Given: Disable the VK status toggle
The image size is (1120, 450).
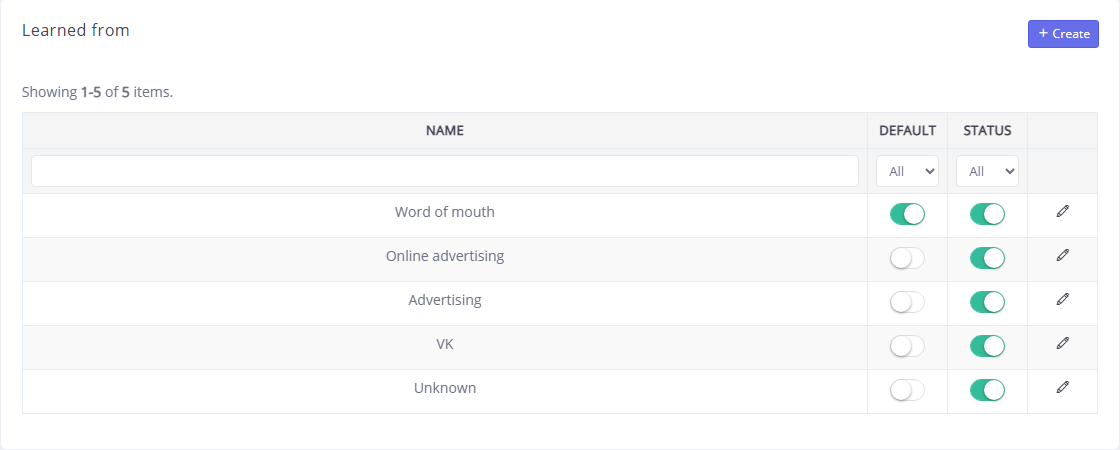Looking at the screenshot, I should pos(987,346).
